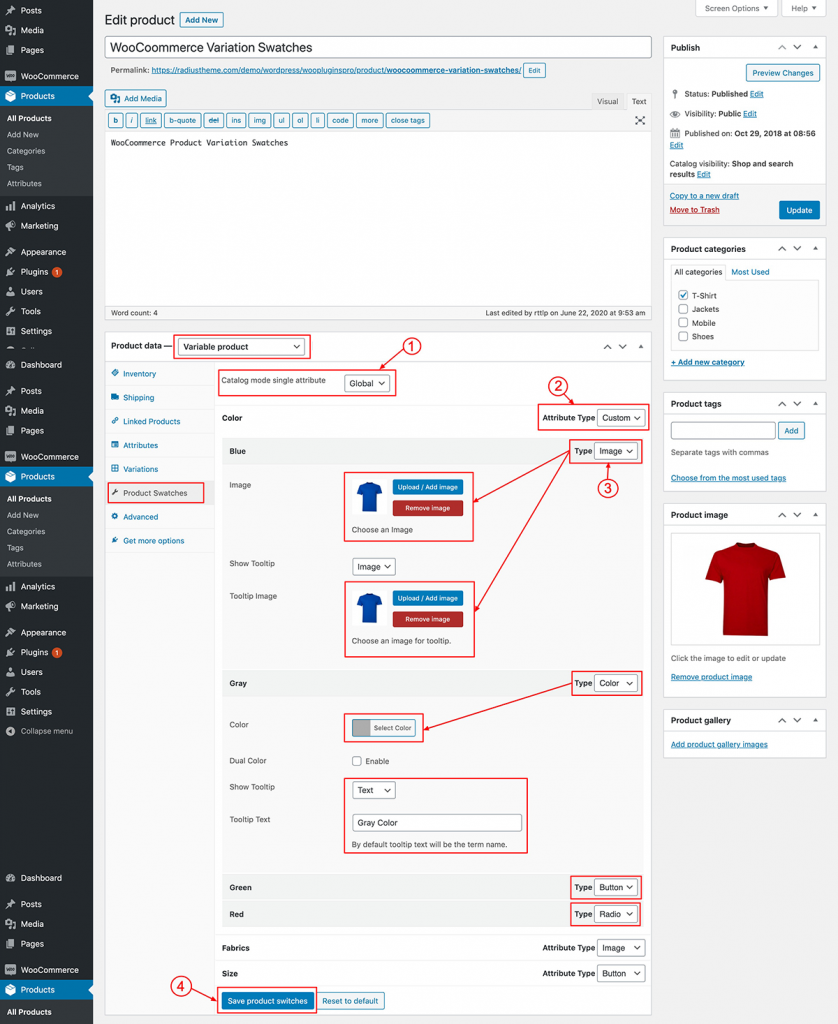Click the calendar icon beside Published on
The image size is (838, 1024).
pyautogui.click(x=675, y=133)
